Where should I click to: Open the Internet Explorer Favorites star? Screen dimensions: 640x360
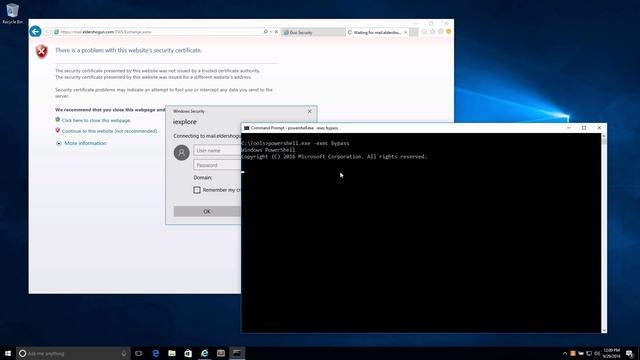[432, 31]
